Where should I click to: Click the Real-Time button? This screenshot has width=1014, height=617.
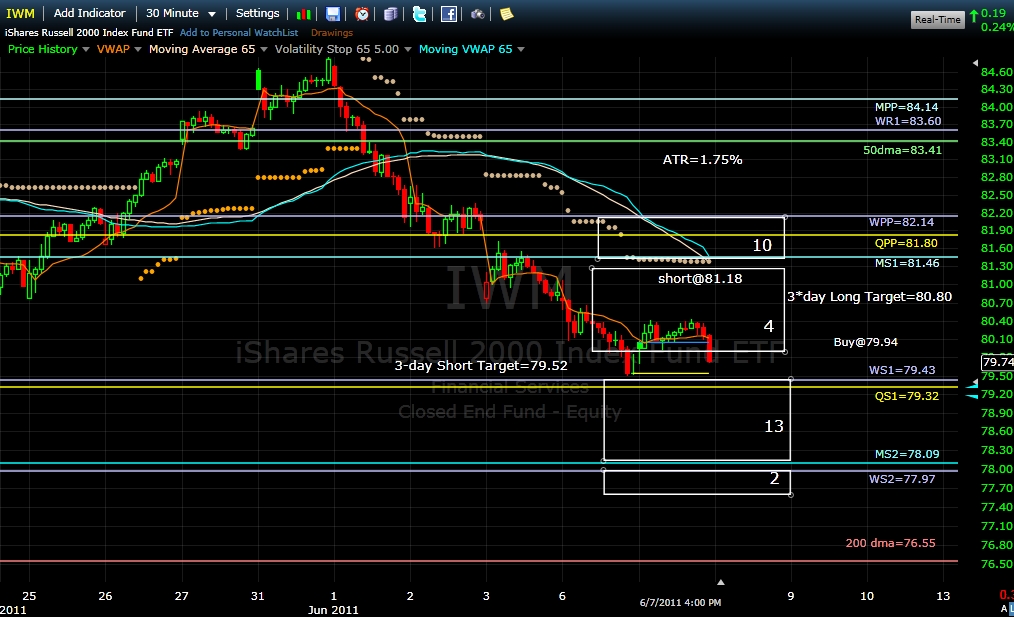coord(937,19)
